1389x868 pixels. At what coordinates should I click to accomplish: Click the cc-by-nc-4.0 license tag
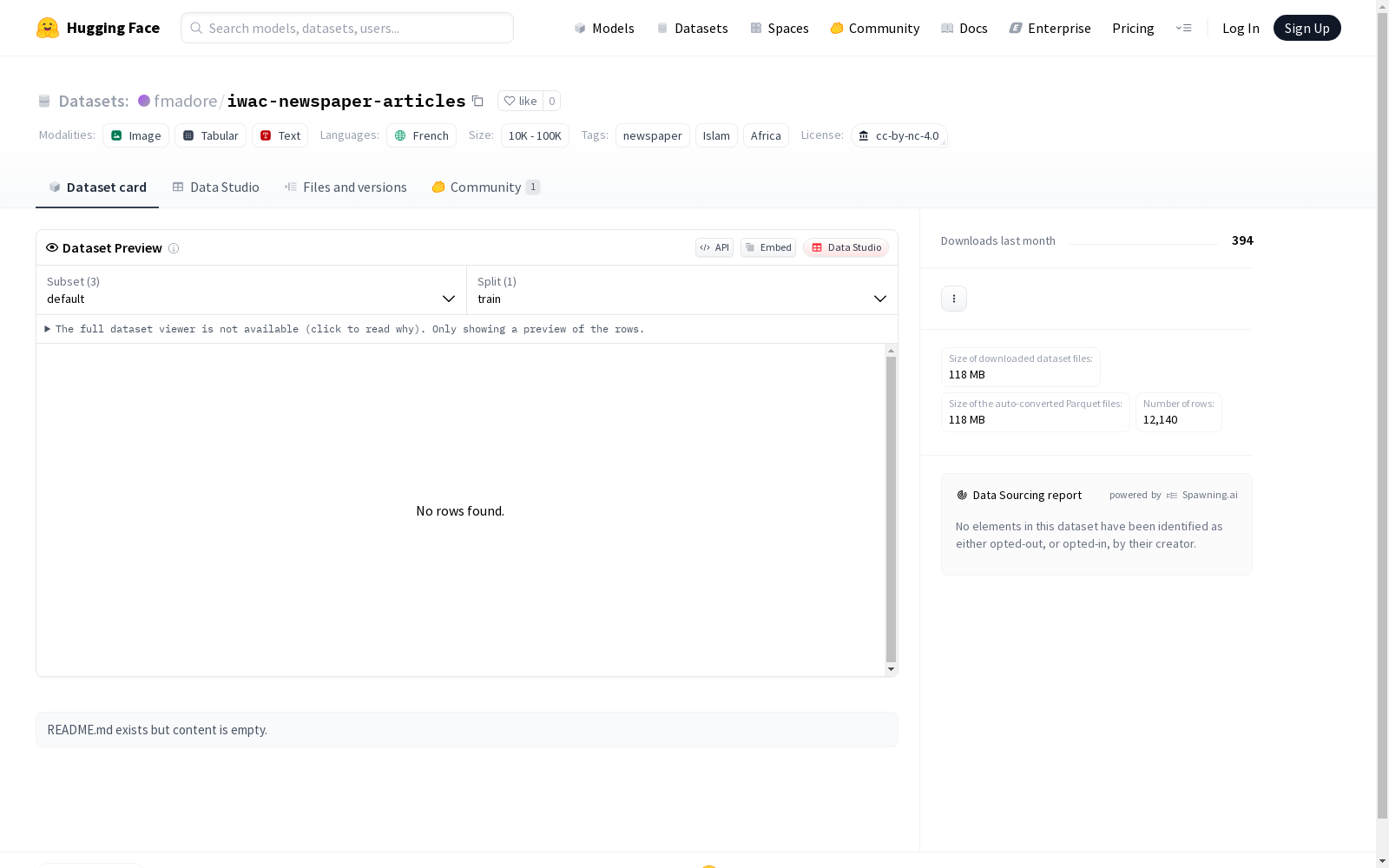pos(899,135)
